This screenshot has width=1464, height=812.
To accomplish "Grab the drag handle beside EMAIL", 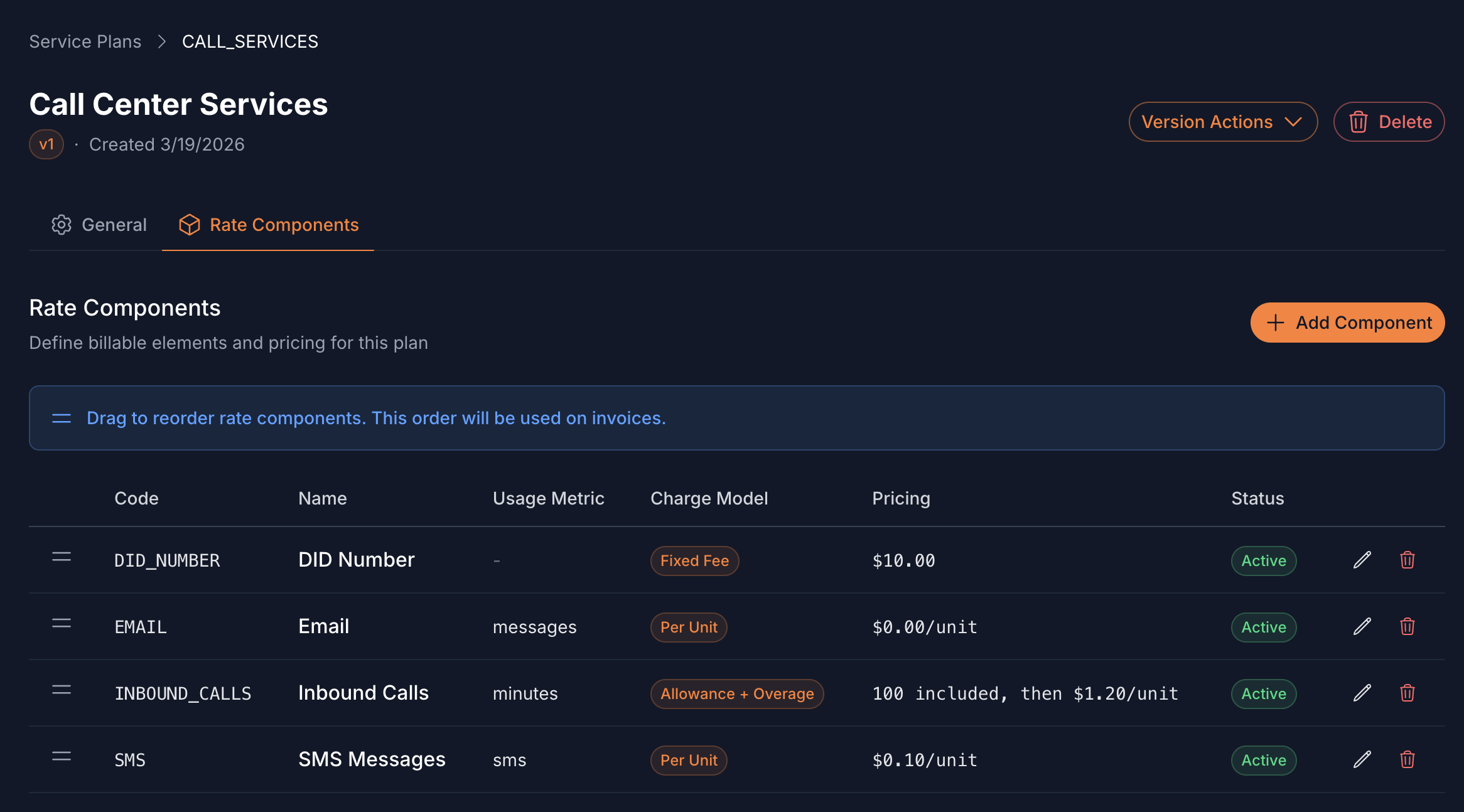I will tap(62, 624).
